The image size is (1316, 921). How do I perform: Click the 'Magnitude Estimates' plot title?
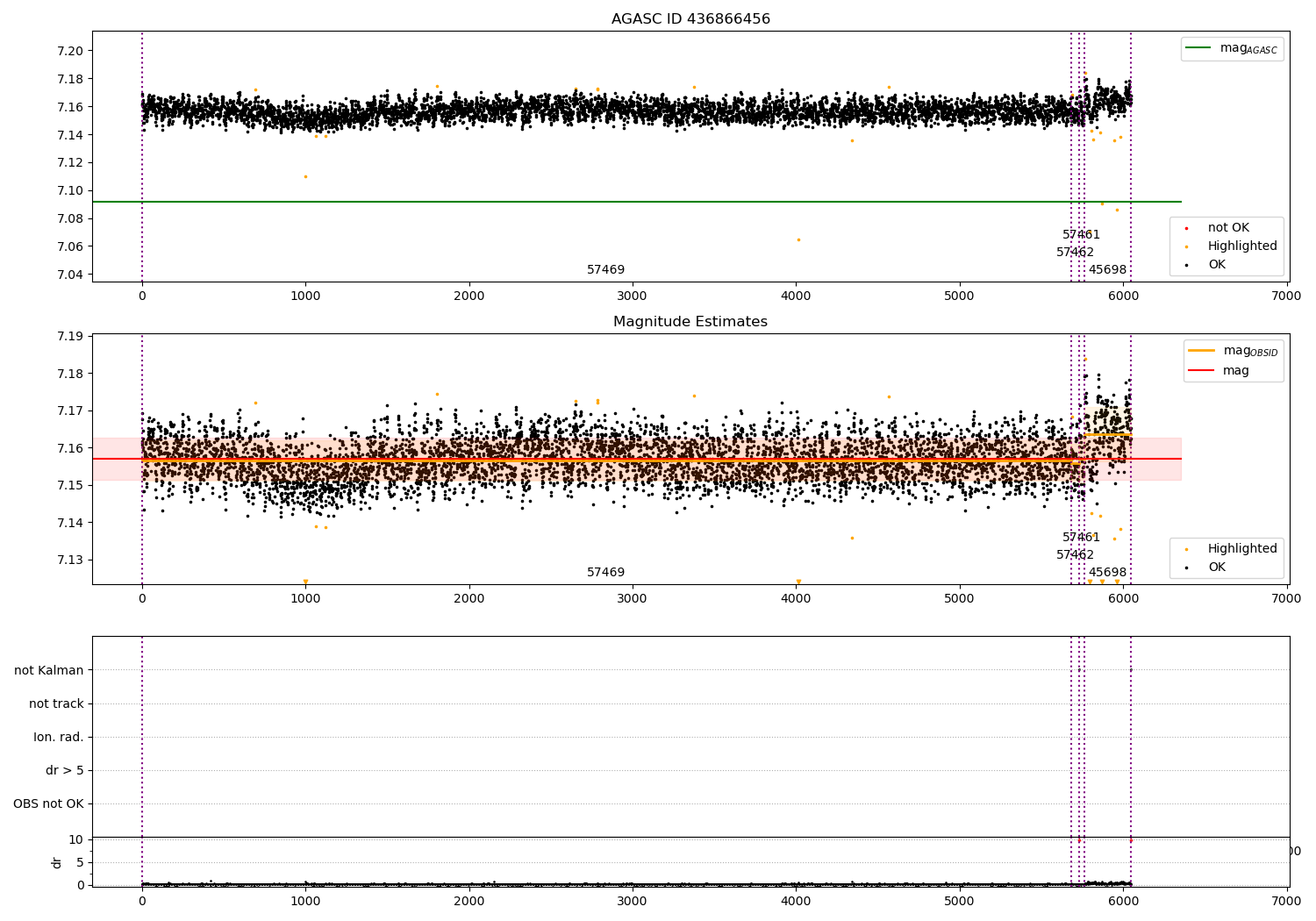click(690, 322)
